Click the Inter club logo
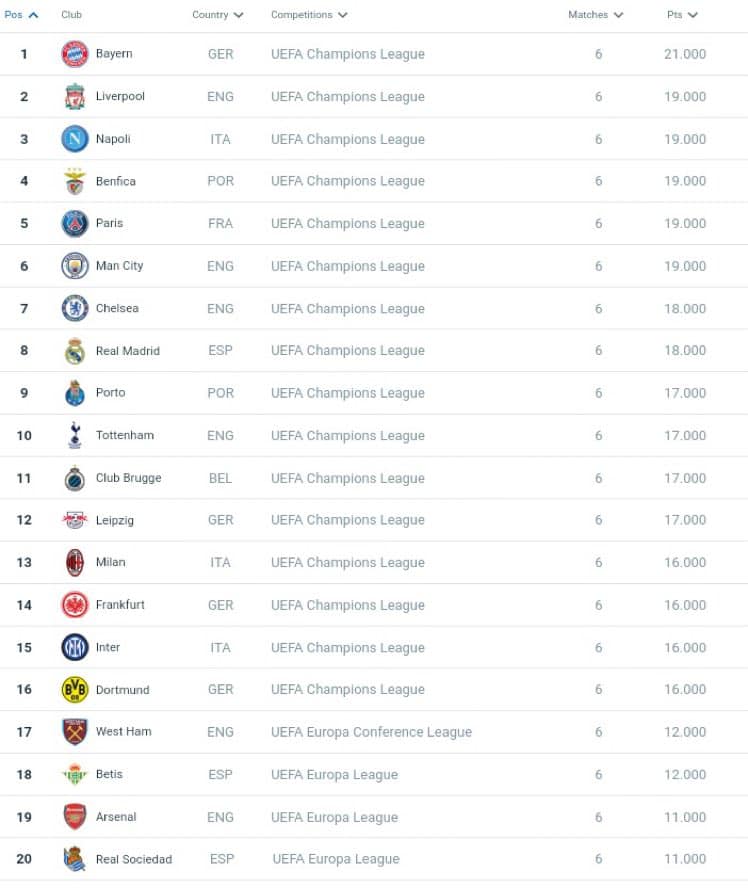This screenshot has width=748, height=888. click(74, 647)
